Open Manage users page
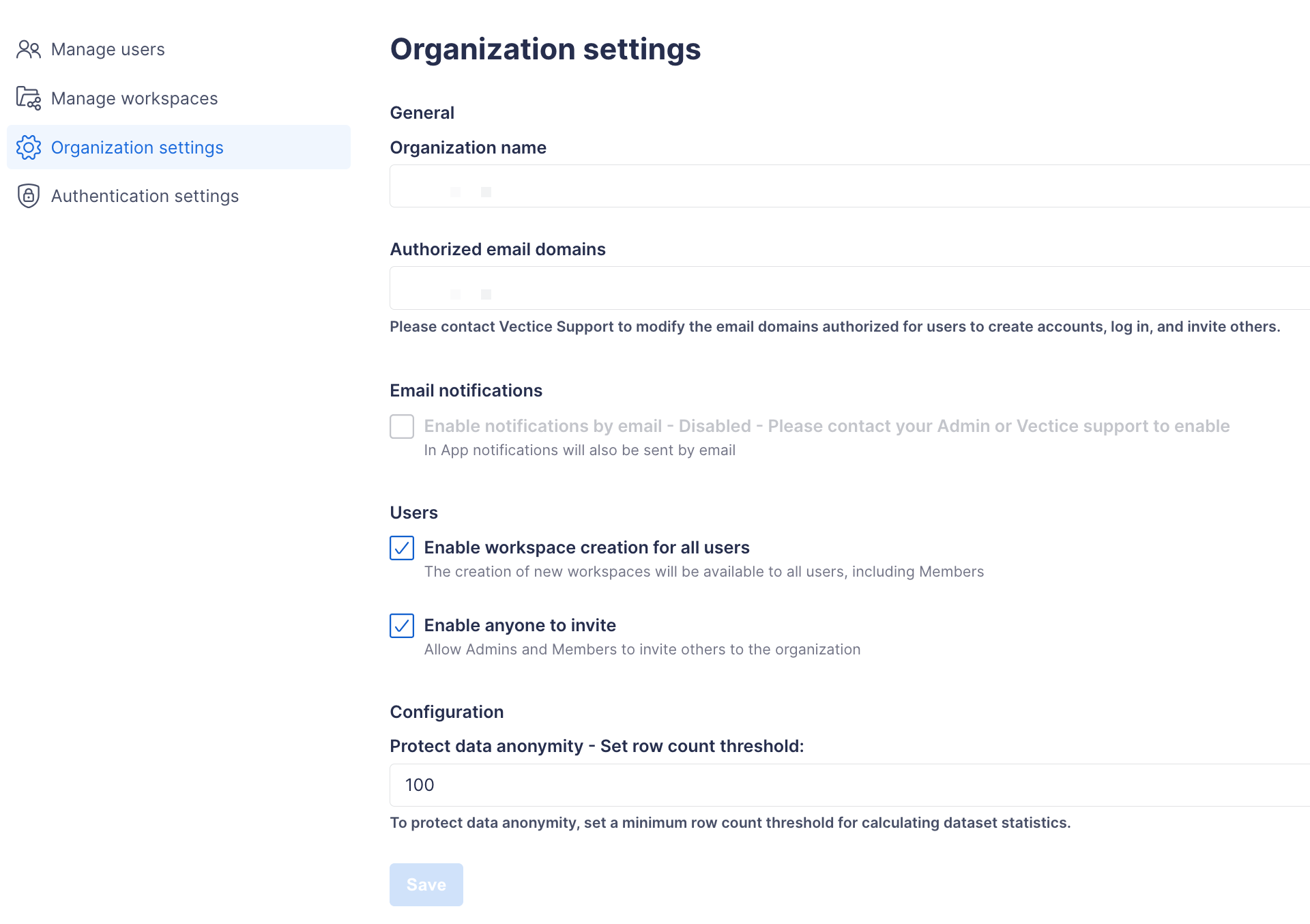The width and height of the screenshot is (1310, 924). pos(108,50)
